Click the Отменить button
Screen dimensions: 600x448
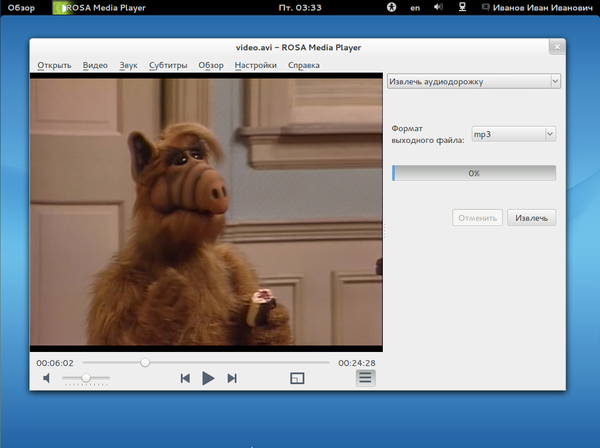click(478, 218)
